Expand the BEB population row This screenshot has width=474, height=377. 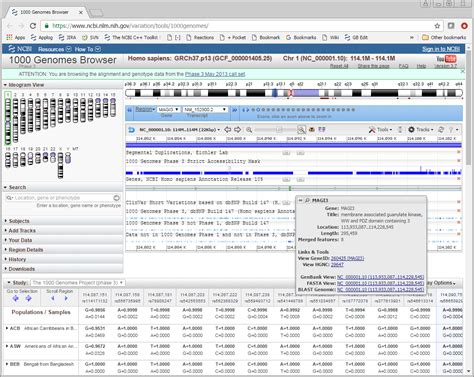[7, 364]
